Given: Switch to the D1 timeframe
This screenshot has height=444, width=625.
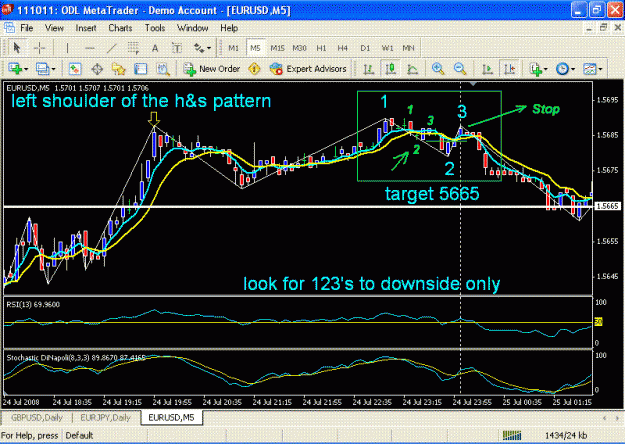Looking at the screenshot, I should tap(365, 48).
